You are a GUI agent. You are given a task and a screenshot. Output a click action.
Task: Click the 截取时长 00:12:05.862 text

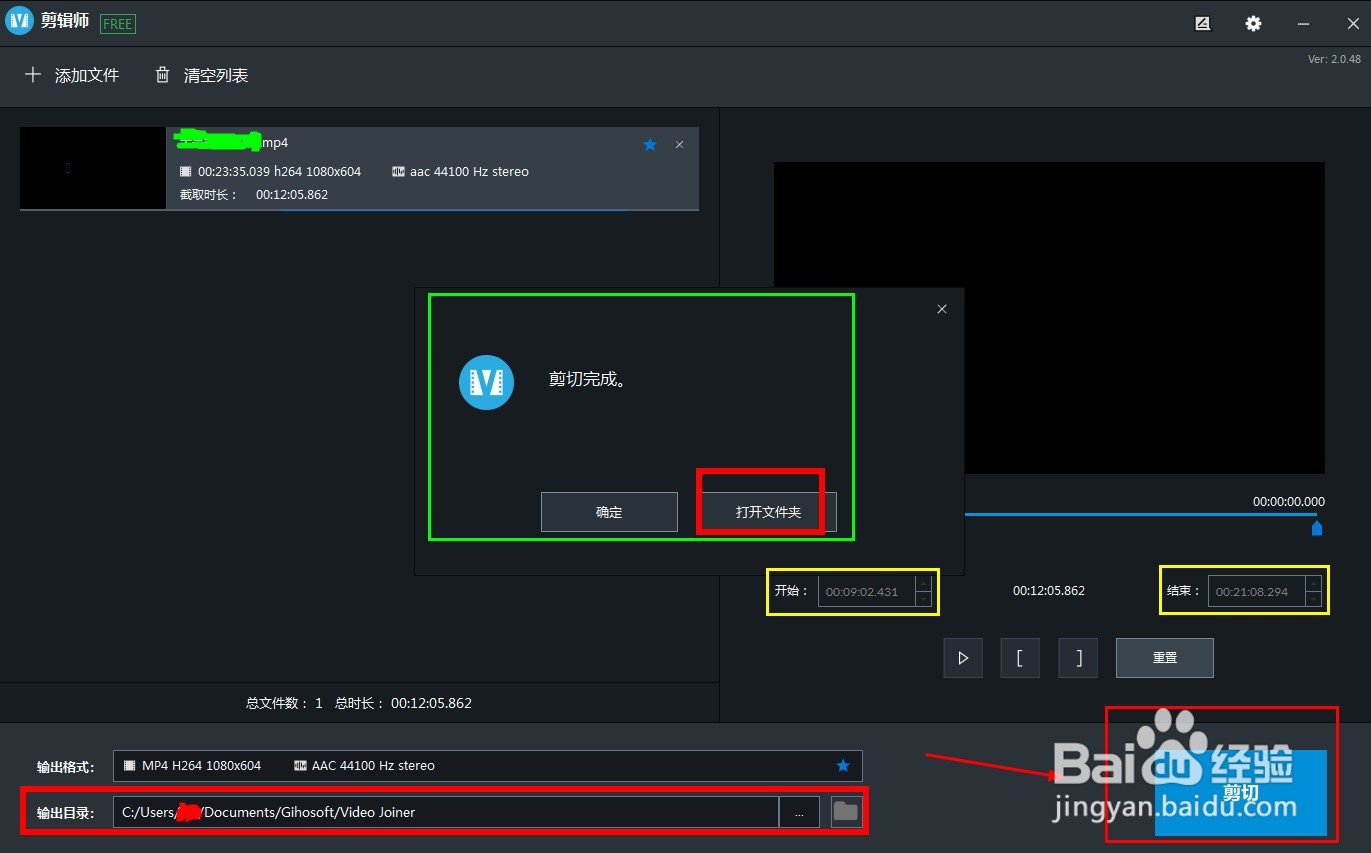tap(254, 195)
